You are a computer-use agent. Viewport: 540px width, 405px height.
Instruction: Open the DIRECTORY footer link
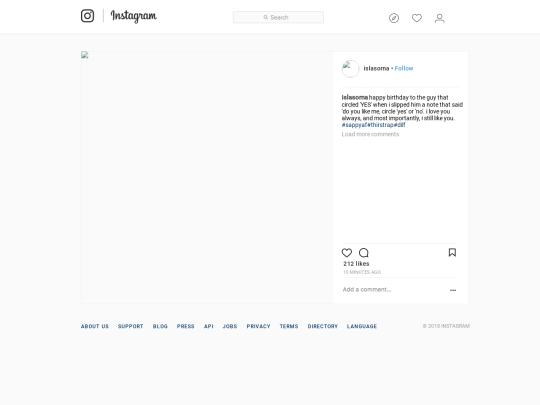pyautogui.click(x=323, y=326)
